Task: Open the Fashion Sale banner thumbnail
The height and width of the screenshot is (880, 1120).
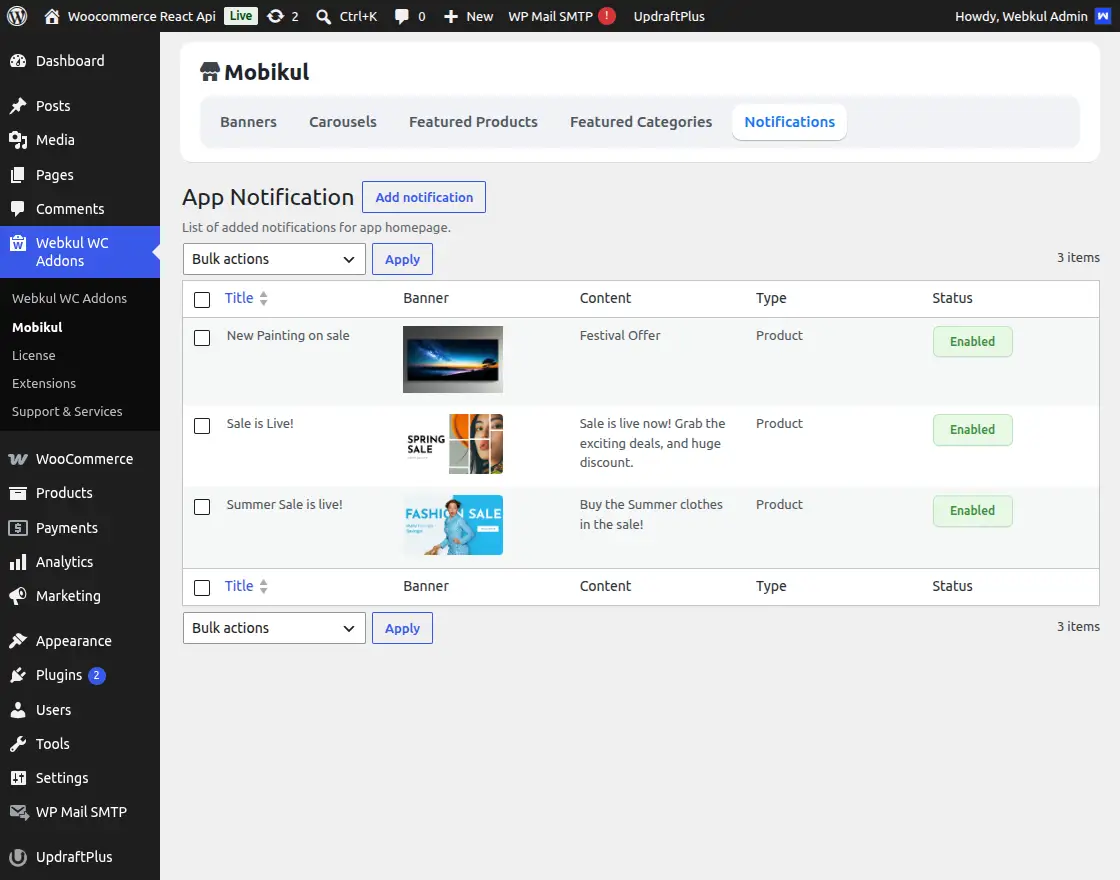Action: (x=453, y=525)
